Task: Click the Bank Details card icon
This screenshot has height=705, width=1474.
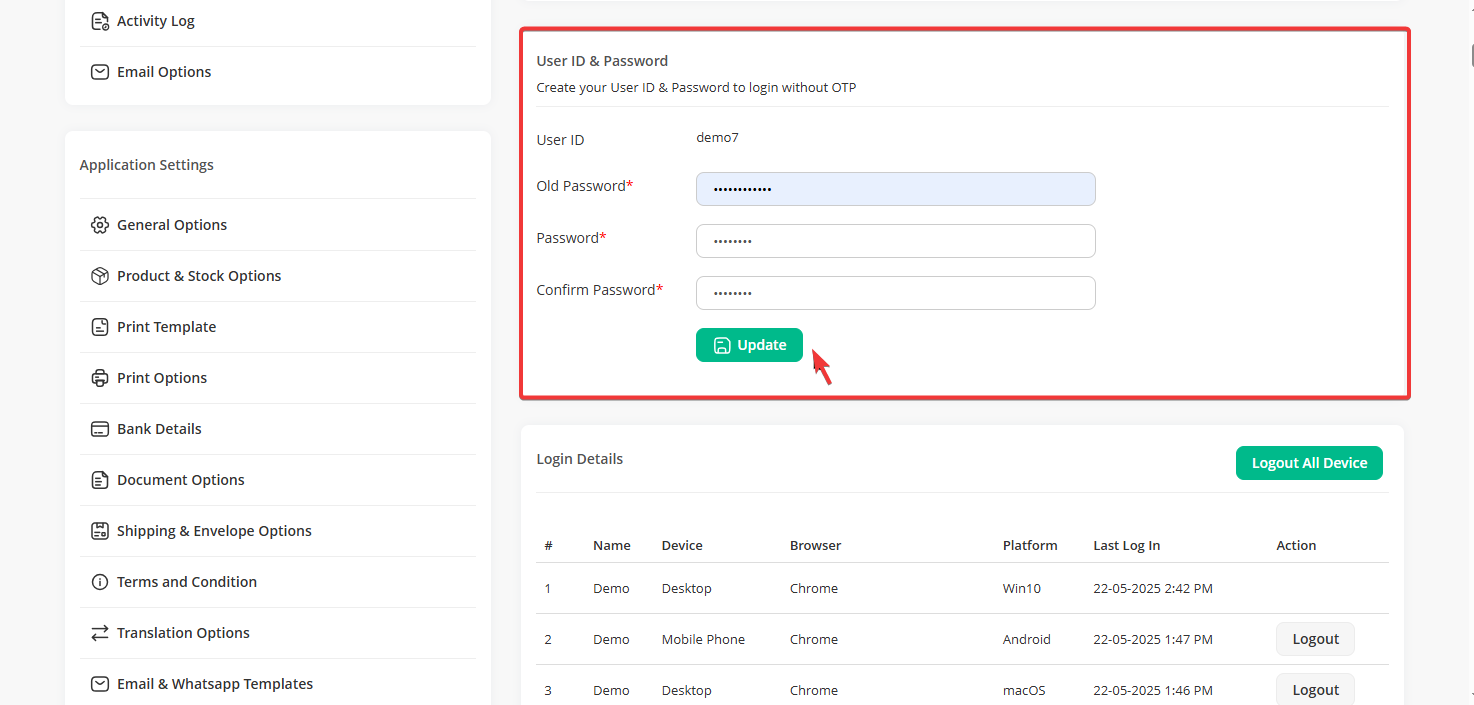Action: (x=99, y=429)
